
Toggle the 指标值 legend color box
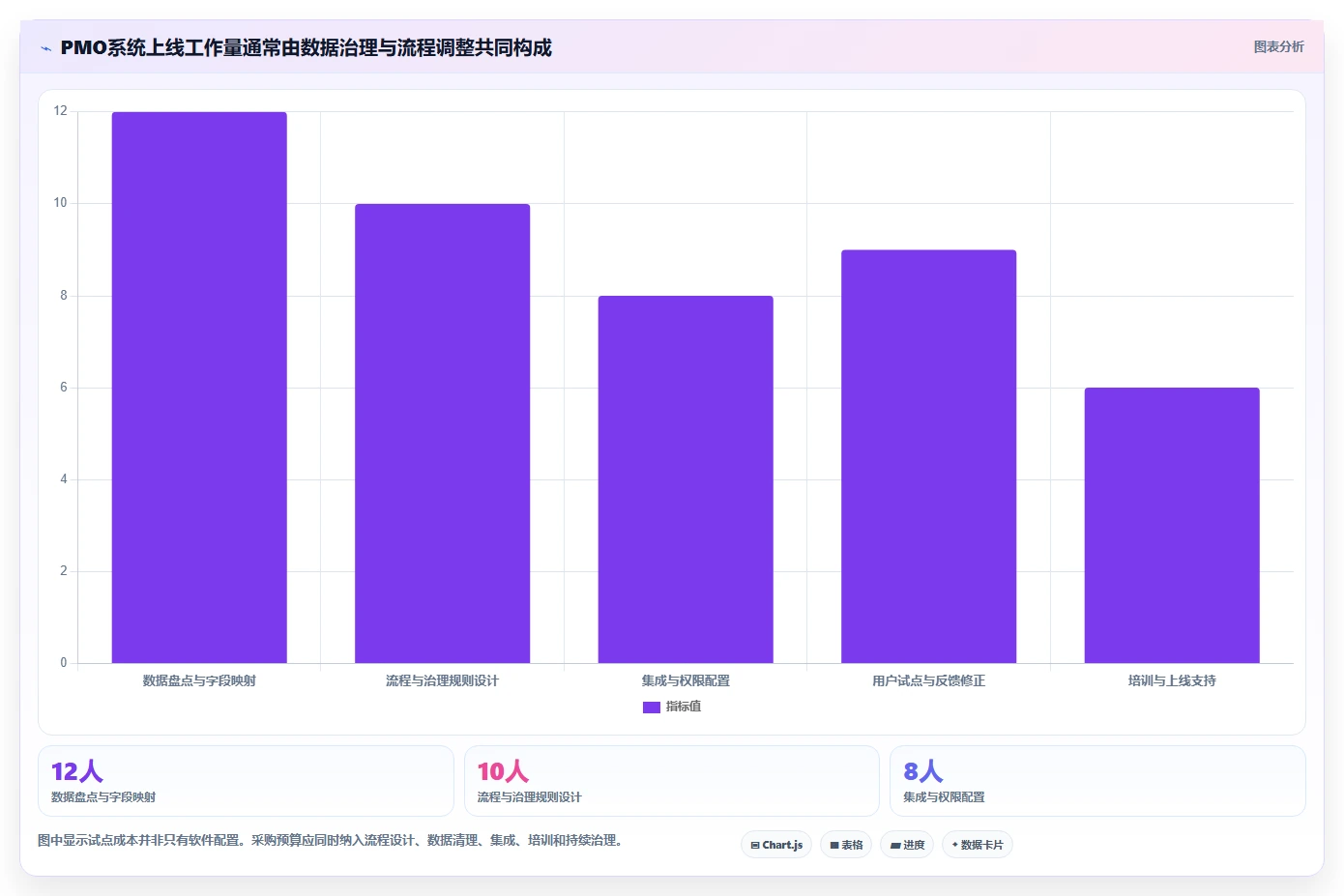(x=651, y=707)
